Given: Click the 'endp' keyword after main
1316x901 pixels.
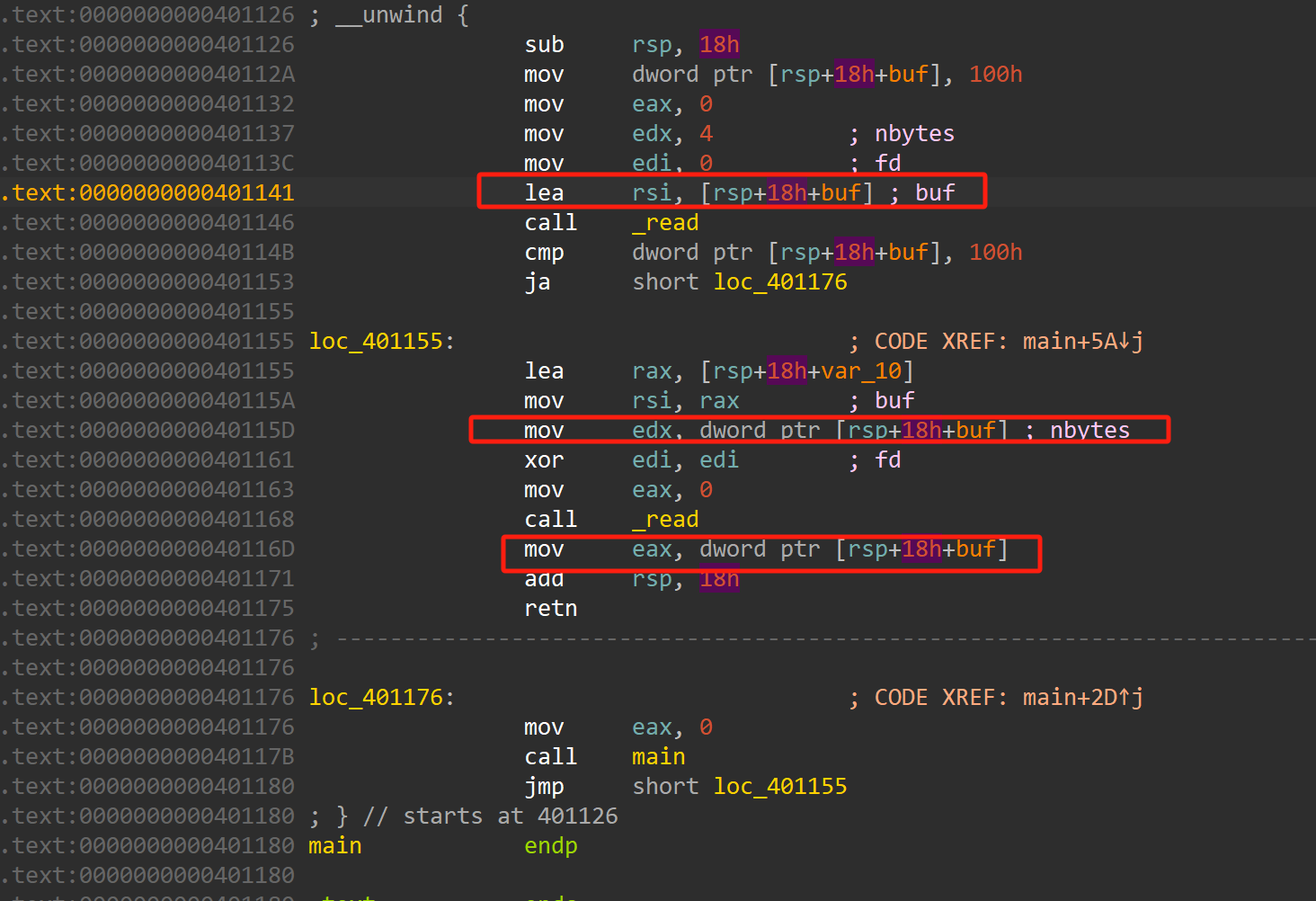Looking at the screenshot, I should pyautogui.click(x=551, y=845).
